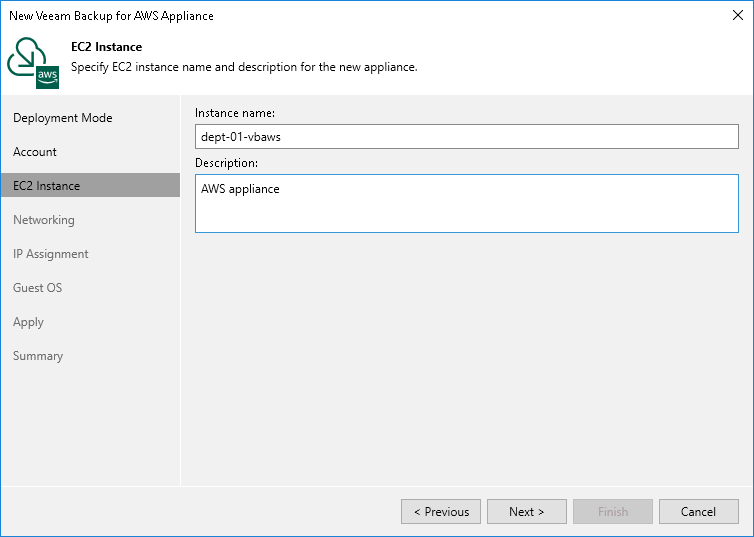Focus the Description text area
This screenshot has height=537, width=754.
pos(466,204)
